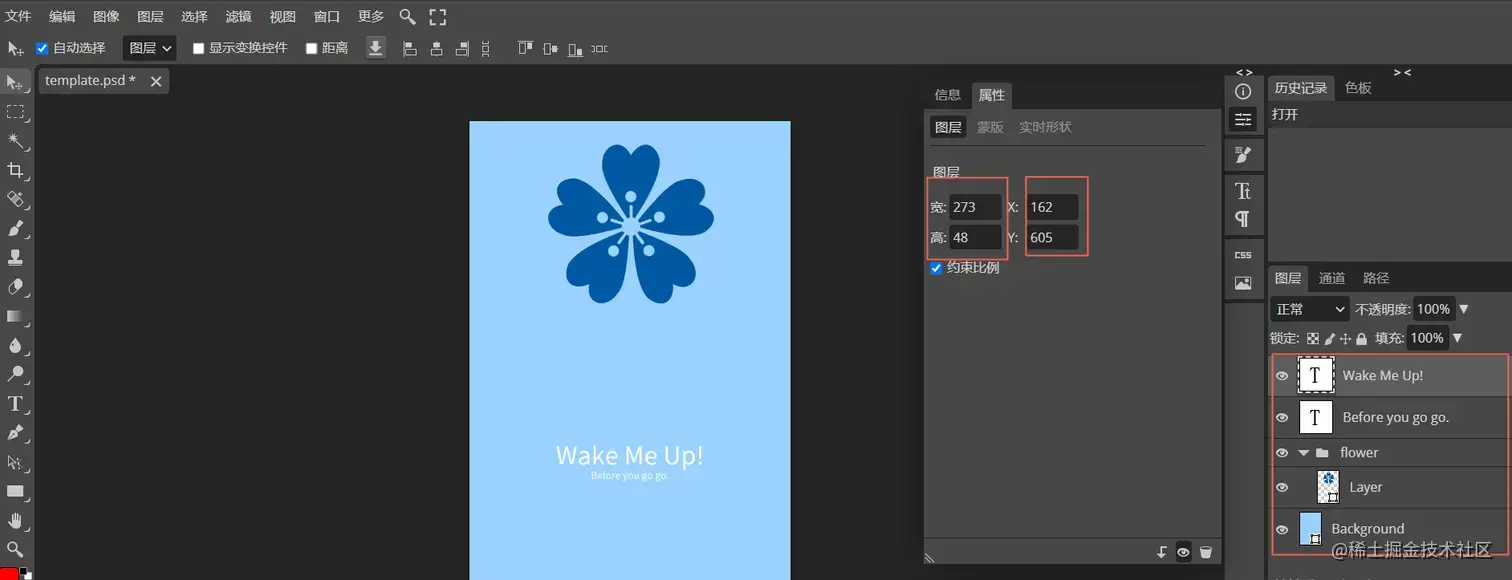Hide the Layer inside flower group
This screenshot has height=580, width=1512.
coord(1282,488)
